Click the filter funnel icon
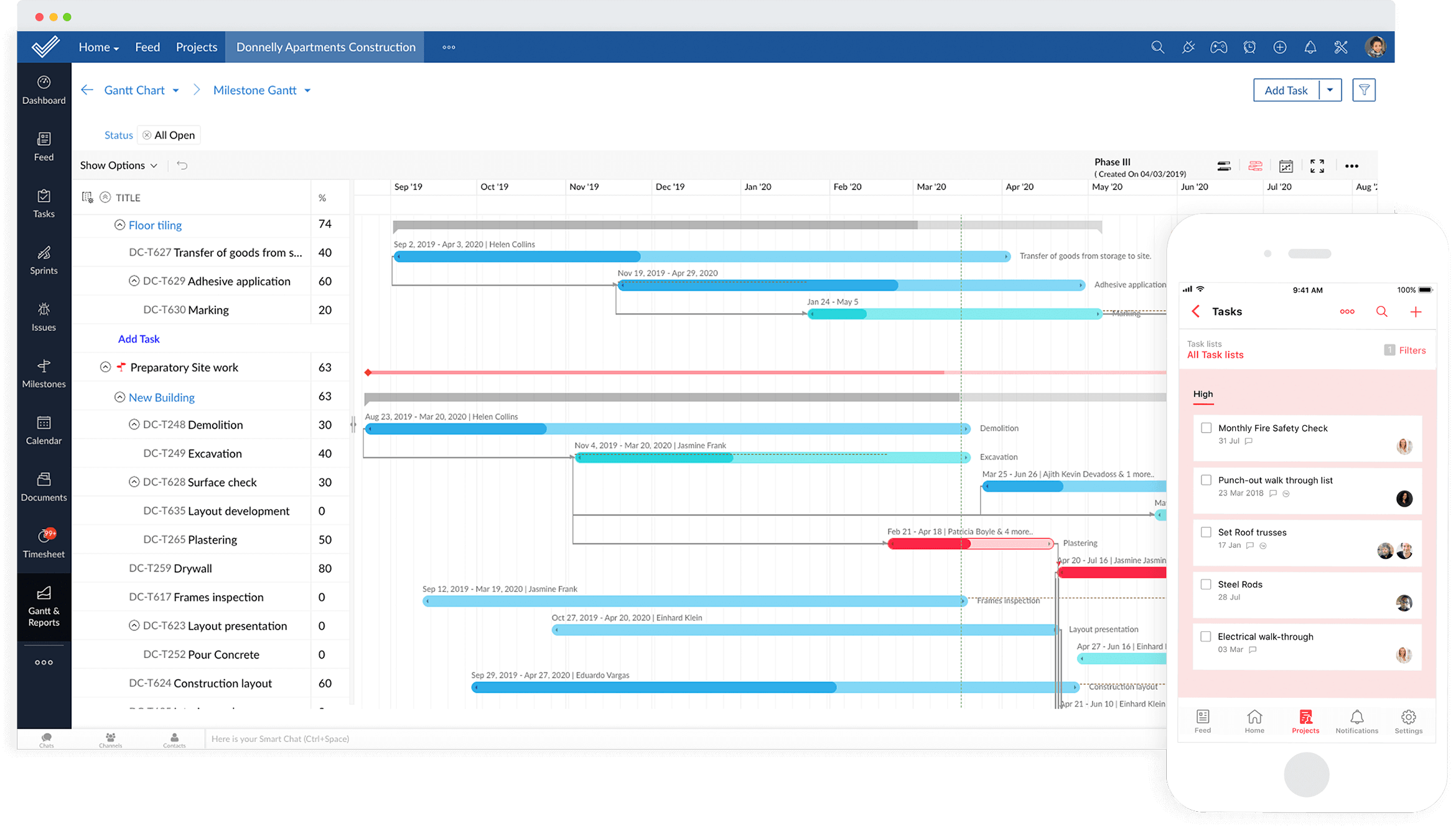Image resolution: width=1456 pixels, height=828 pixels. point(1364,90)
